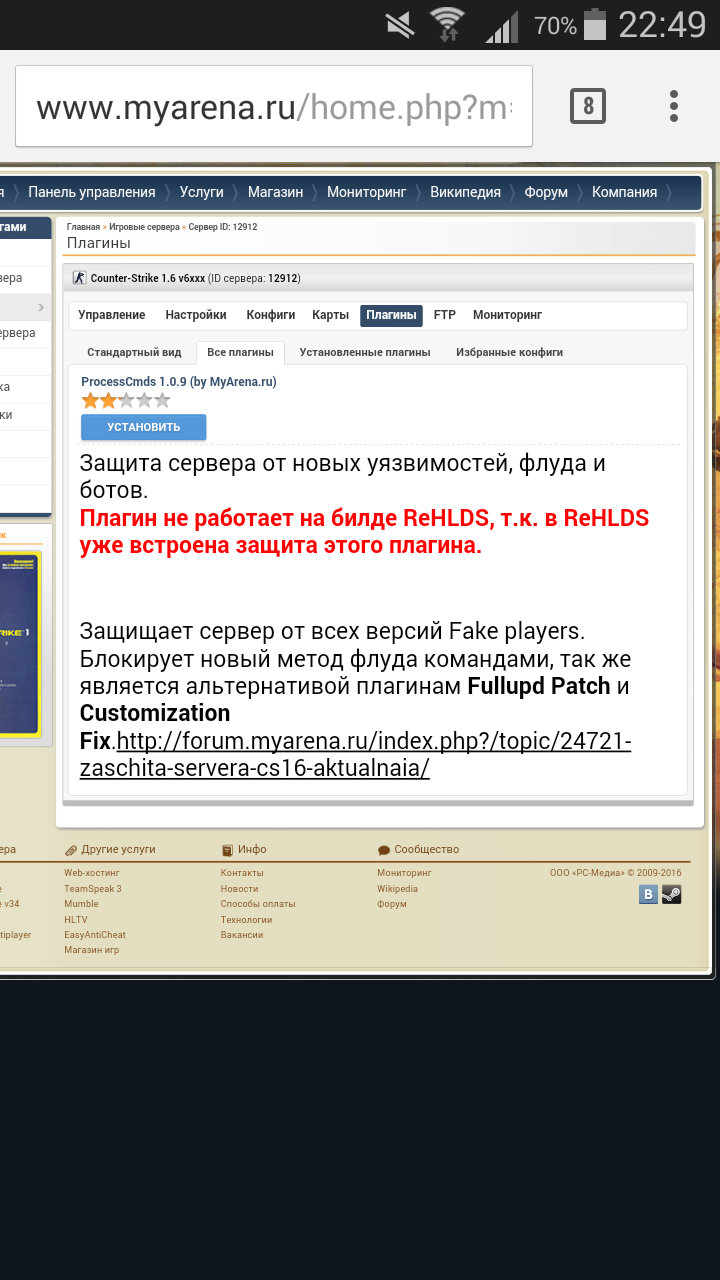Viewport: 720px width, 1280px height.
Task: Open Wikipedia footer link
Action: pyautogui.click(x=398, y=889)
